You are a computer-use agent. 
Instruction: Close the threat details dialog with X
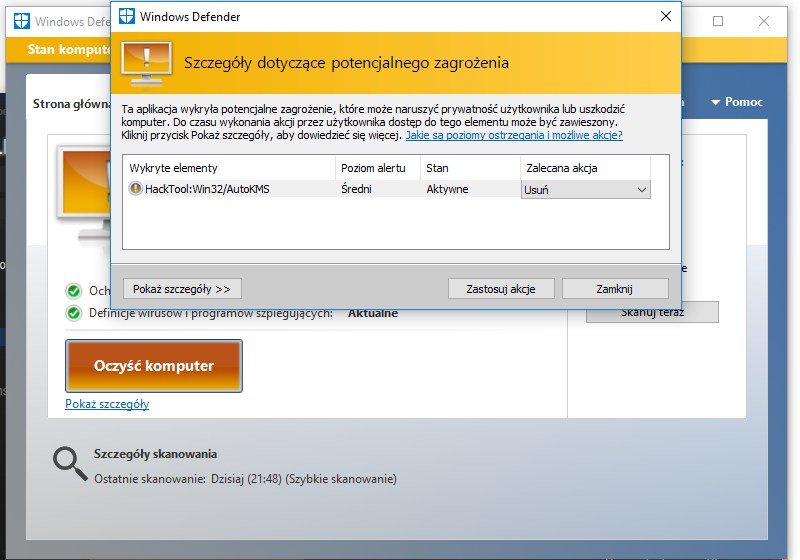tap(665, 16)
